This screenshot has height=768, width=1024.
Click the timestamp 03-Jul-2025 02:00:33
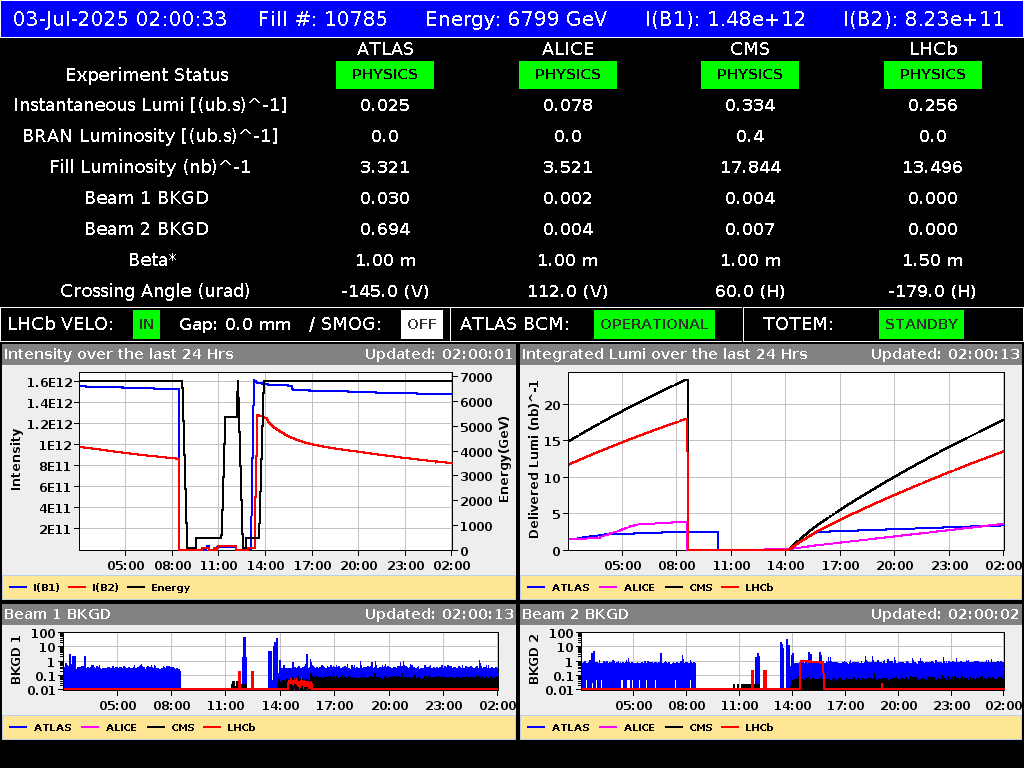pyautogui.click(x=120, y=19)
